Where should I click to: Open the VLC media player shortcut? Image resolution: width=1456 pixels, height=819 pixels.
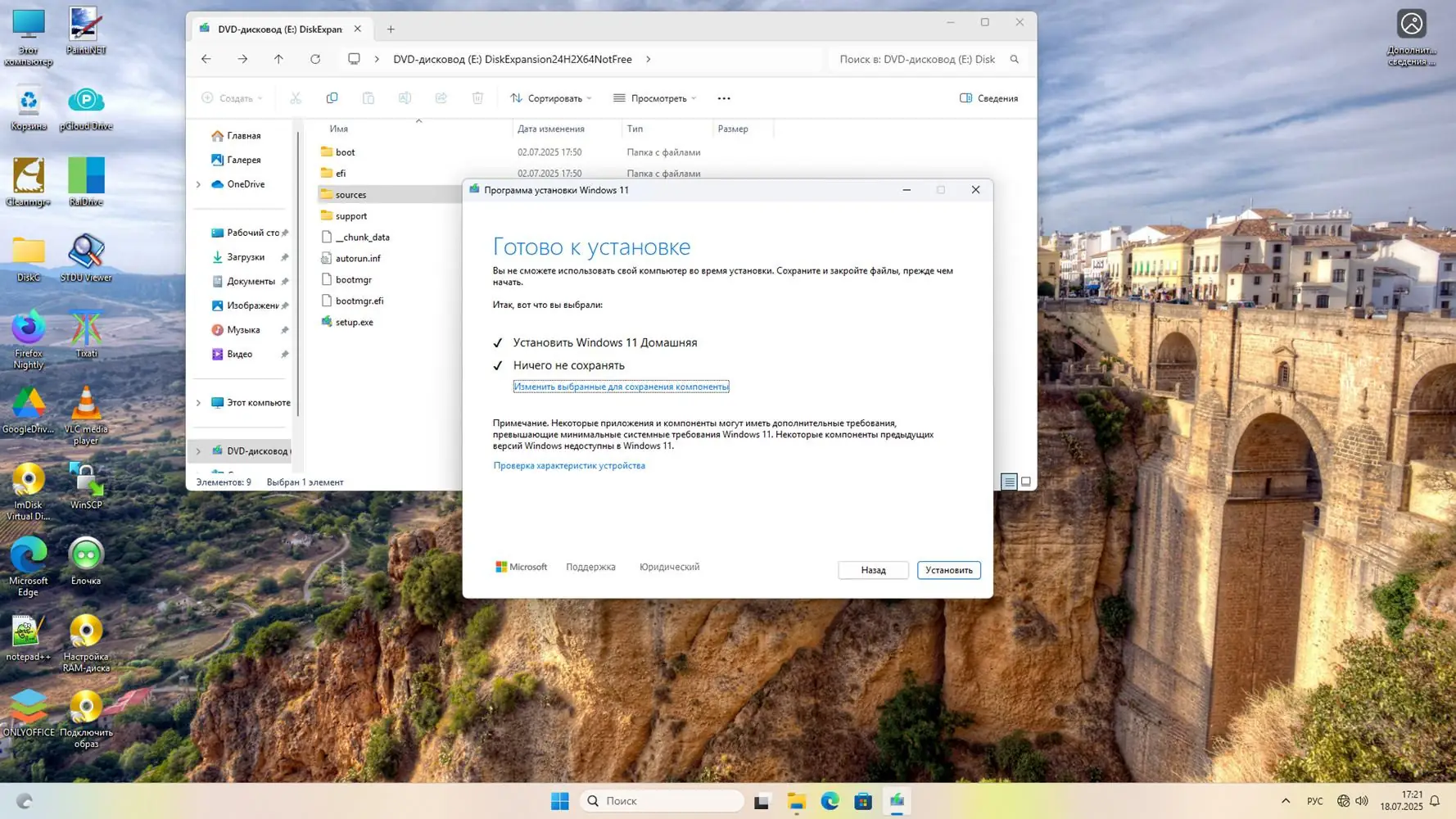tap(86, 415)
